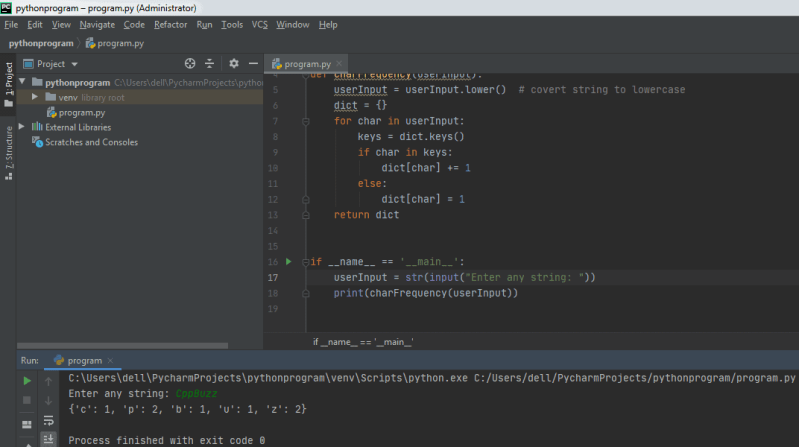799x447 pixels.
Task: Toggle soft-wrap in Run console
Action: point(48,420)
